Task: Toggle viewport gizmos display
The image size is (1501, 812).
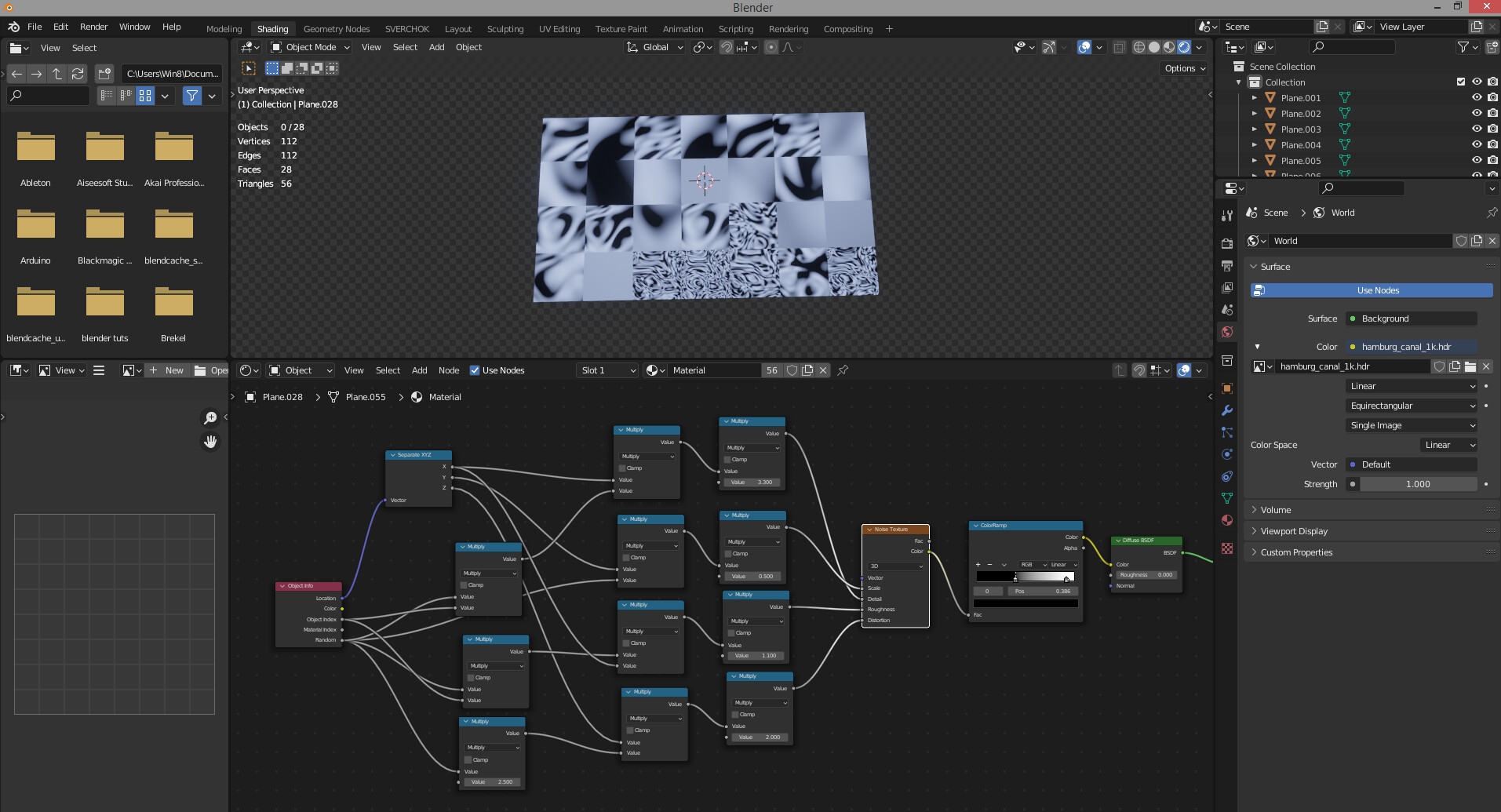Action: click(x=1049, y=47)
